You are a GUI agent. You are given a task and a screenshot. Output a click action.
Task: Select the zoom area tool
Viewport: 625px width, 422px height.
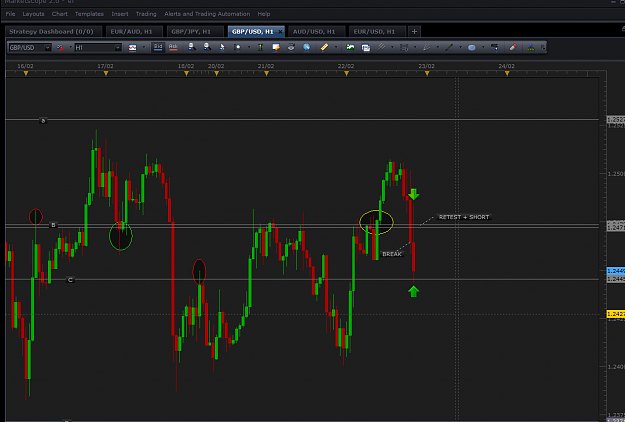[238, 47]
